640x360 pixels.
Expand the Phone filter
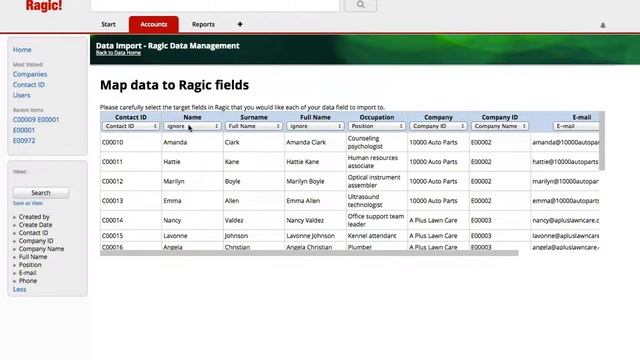pyautogui.click(x=28, y=281)
